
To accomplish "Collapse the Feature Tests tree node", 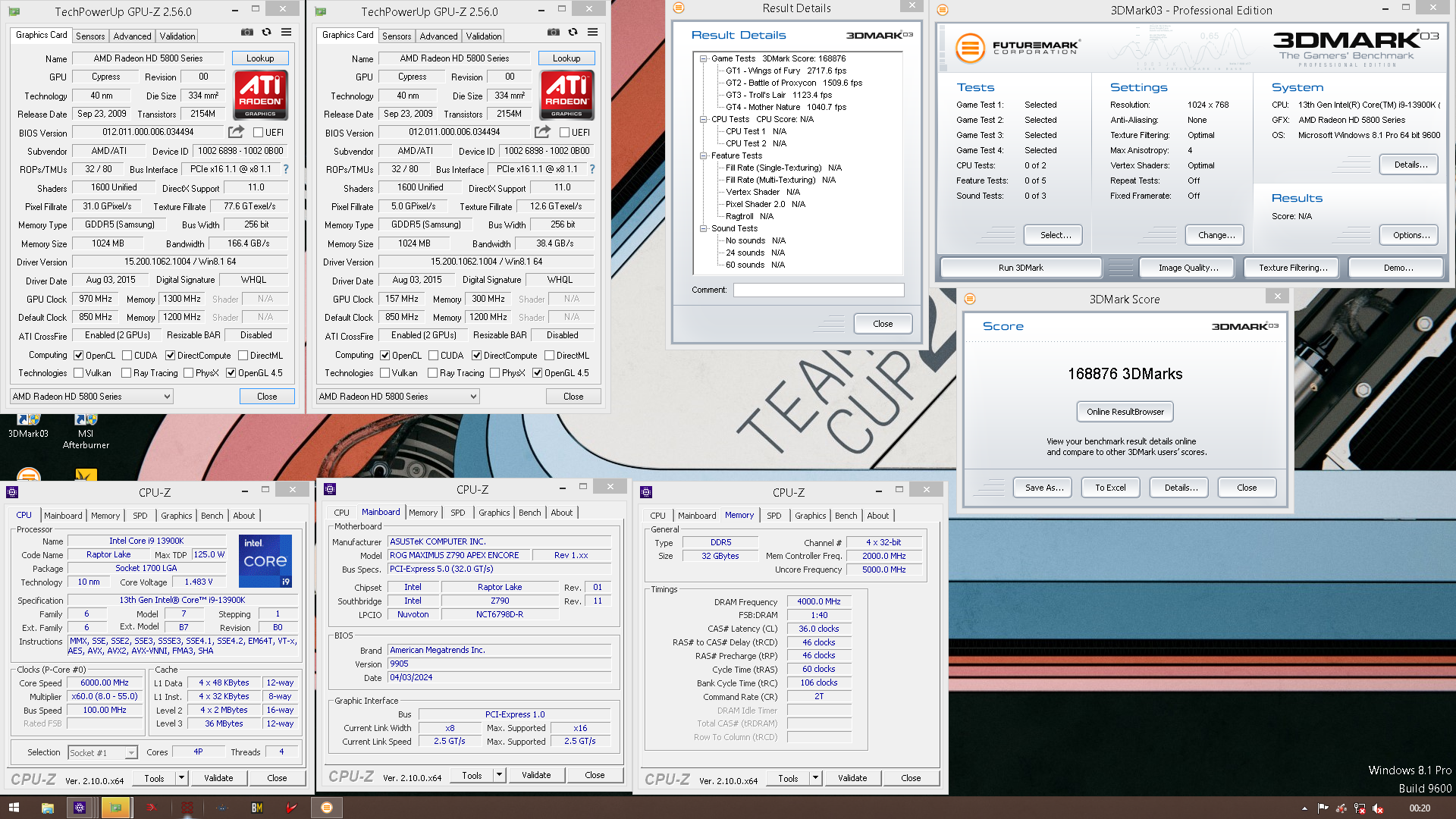I will tap(703, 155).
